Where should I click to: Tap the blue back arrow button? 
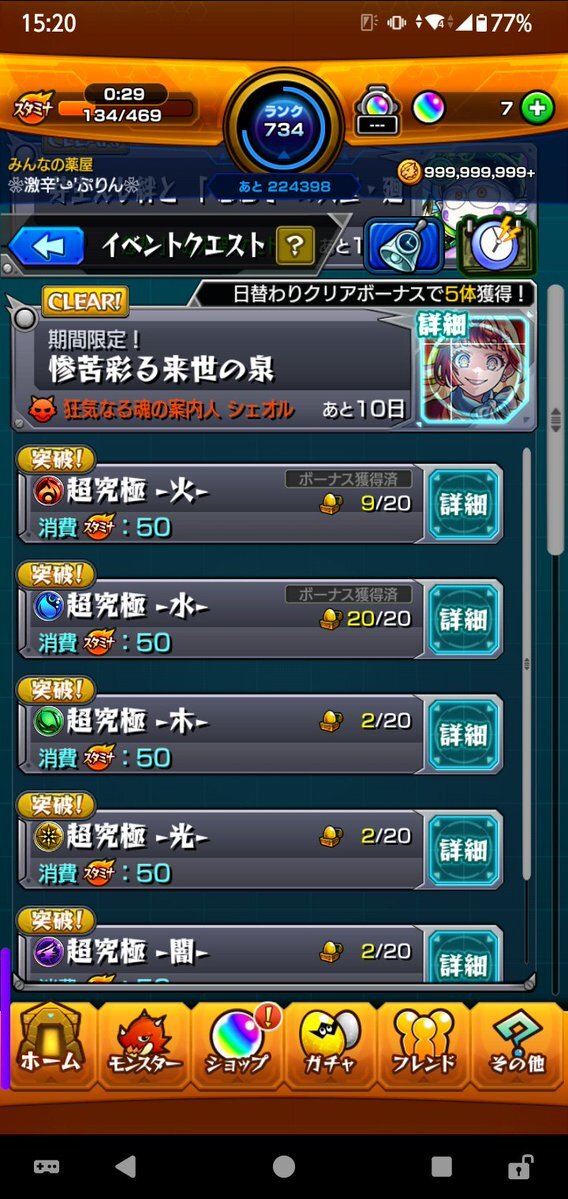pos(46,246)
